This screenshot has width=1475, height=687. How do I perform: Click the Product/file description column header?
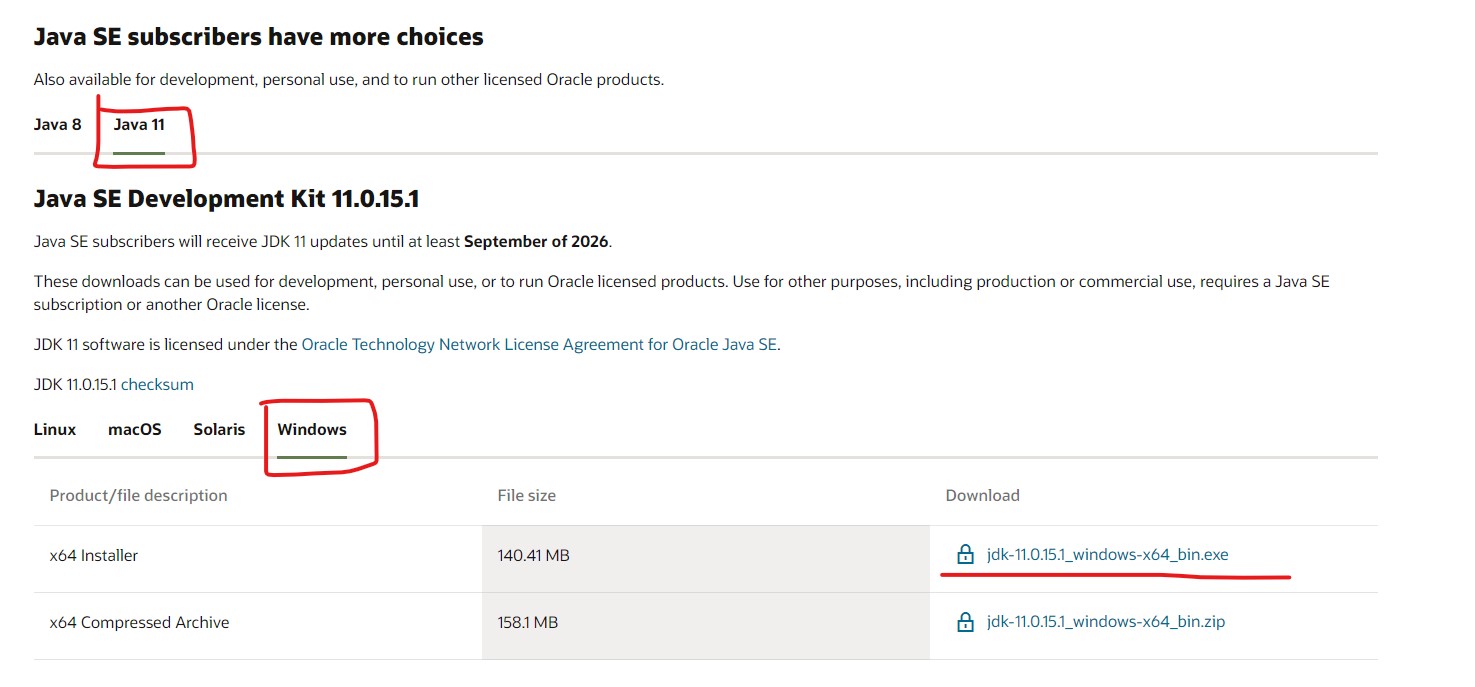pyautogui.click(x=138, y=495)
